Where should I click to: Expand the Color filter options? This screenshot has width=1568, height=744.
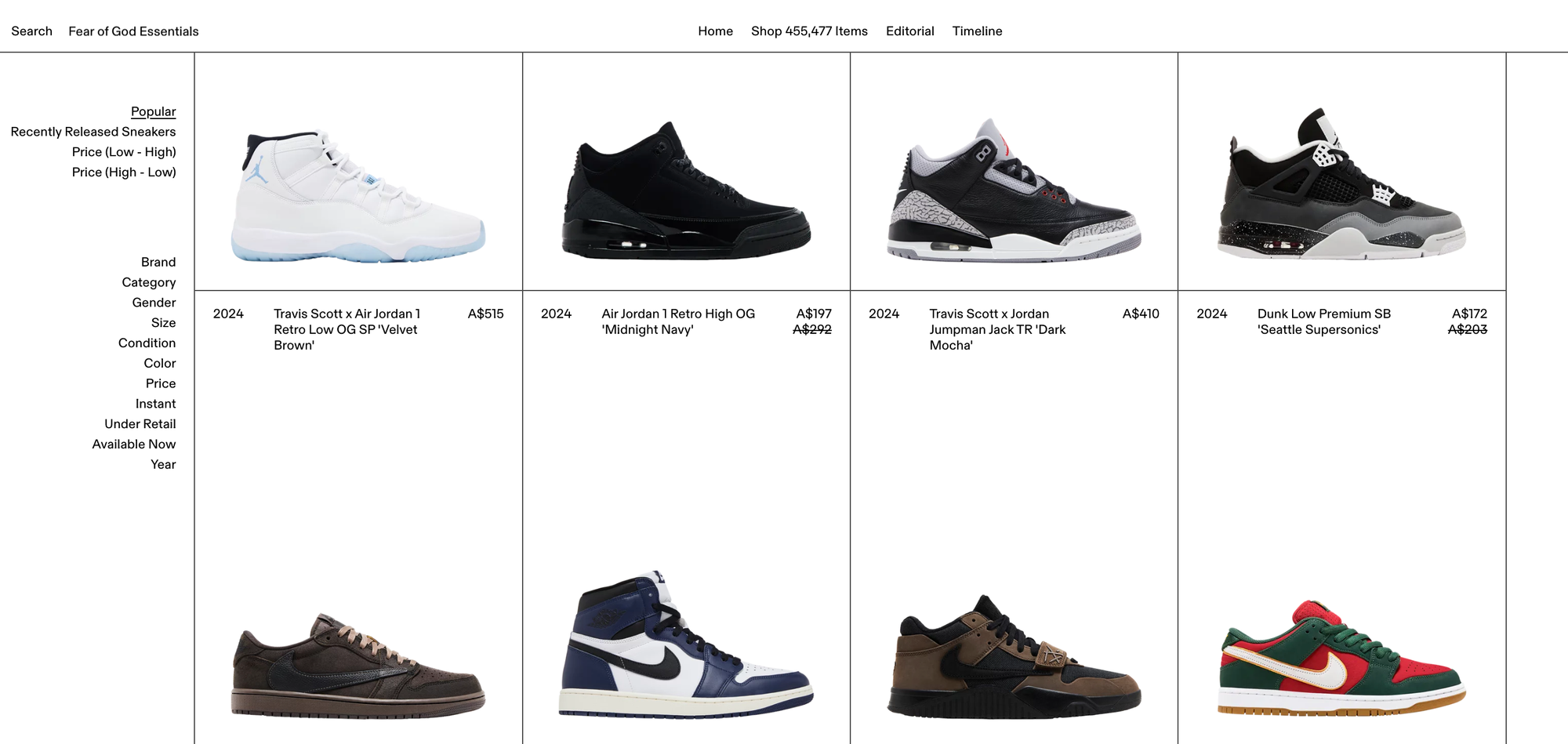pos(159,363)
